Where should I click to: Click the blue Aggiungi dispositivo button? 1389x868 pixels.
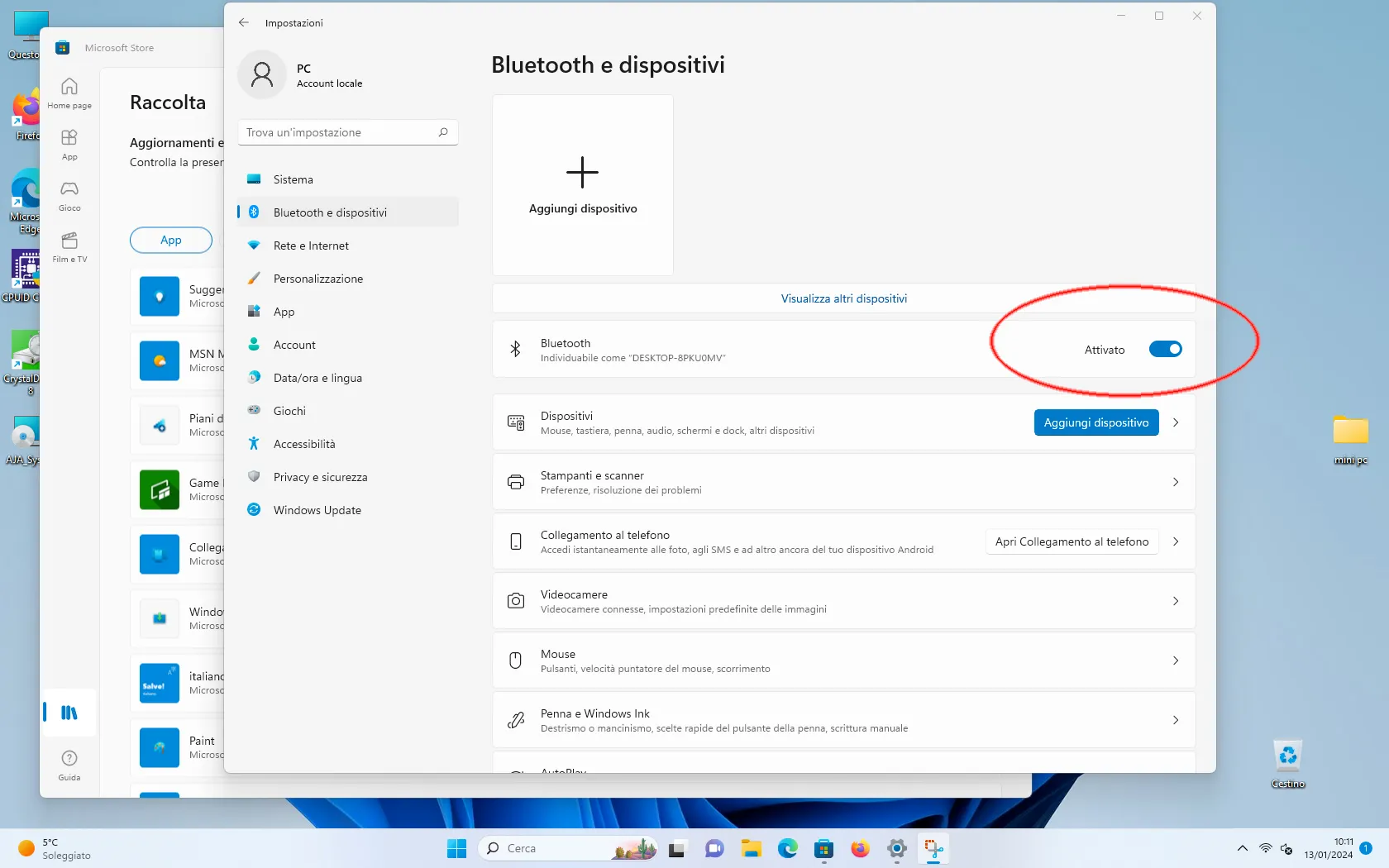(x=1095, y=422)
